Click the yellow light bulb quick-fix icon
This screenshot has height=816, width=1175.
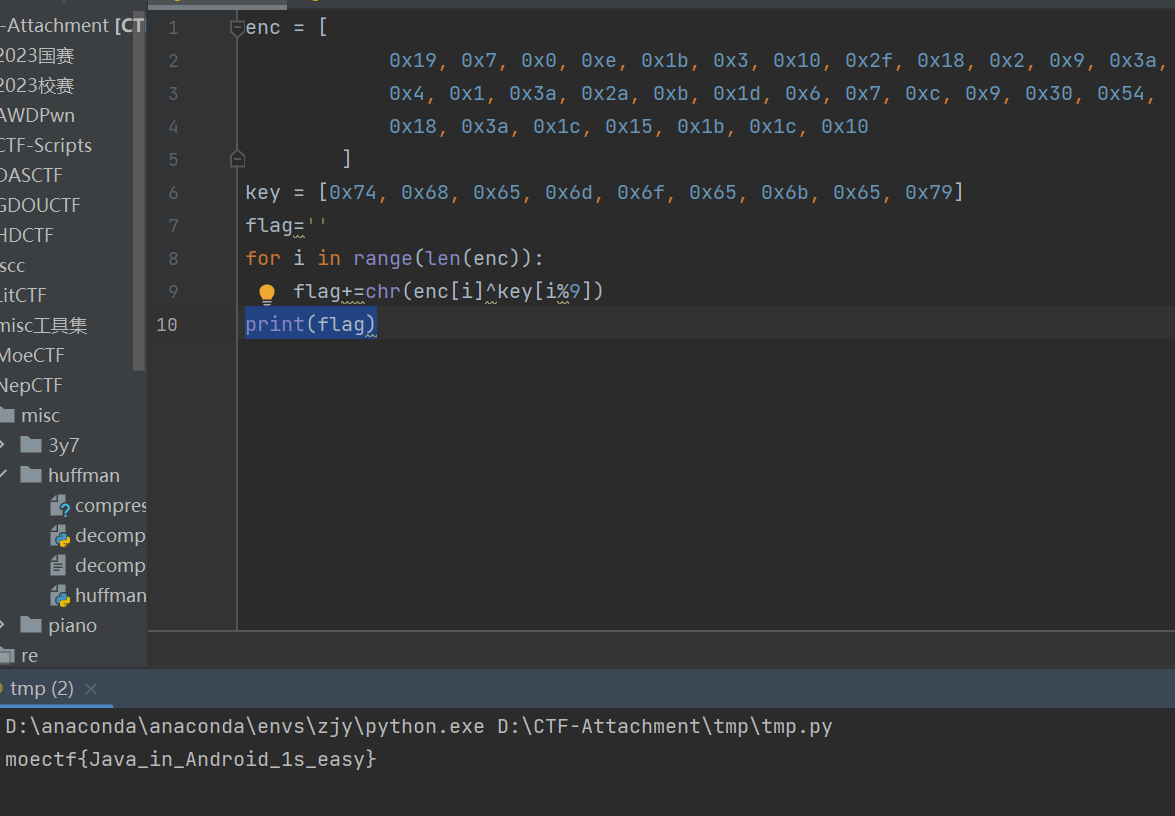pyautogui.click(x=266, y=293)
